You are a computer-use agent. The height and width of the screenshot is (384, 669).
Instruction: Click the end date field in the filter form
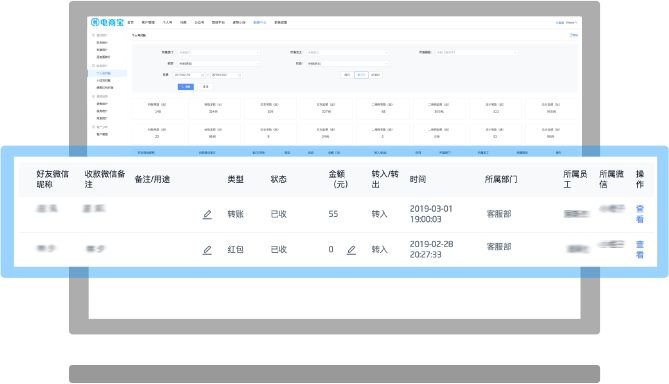click(227, 75)
